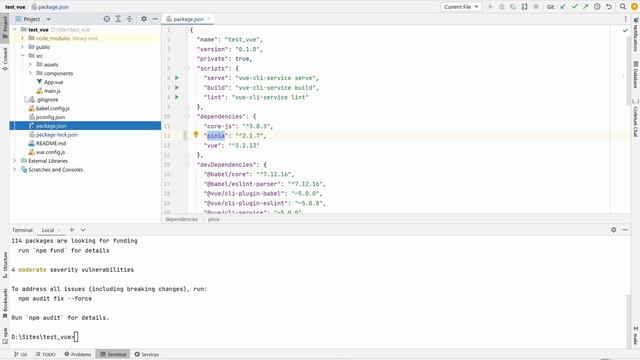Click test_vue breadcrumb in navigation bar

(15, 7)
